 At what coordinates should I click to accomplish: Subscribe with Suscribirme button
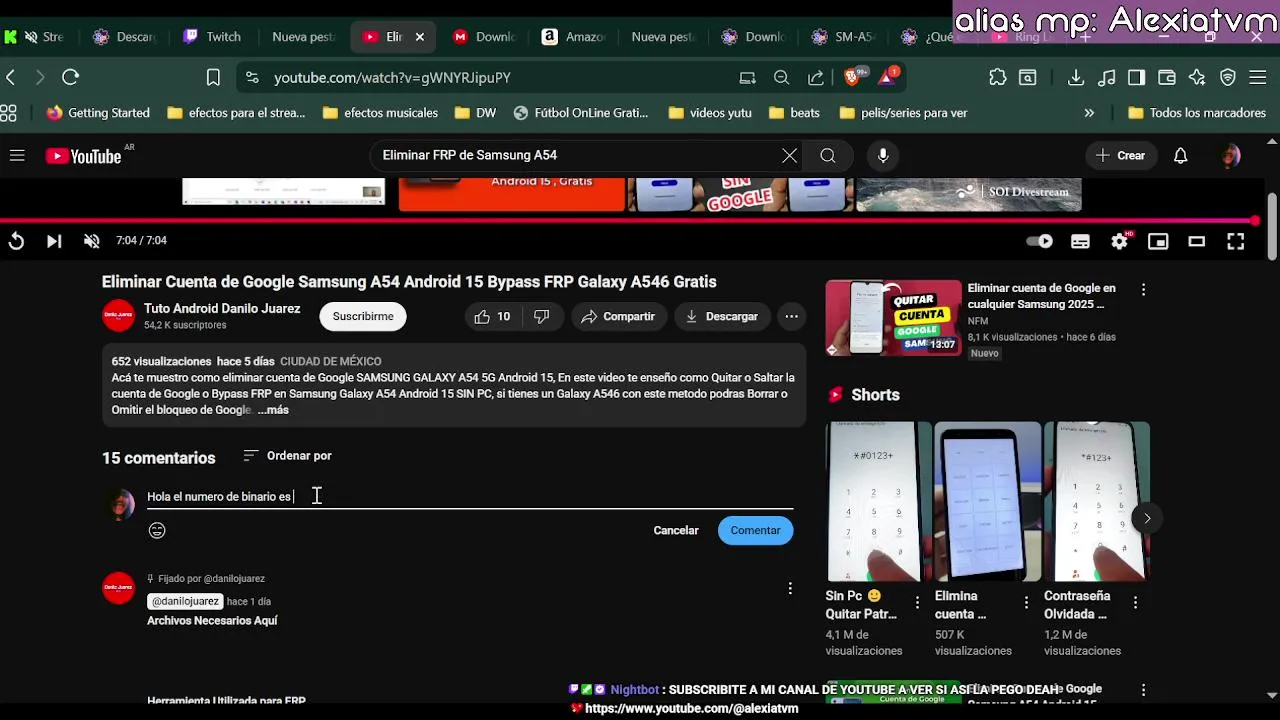click(x=363, y=316)
